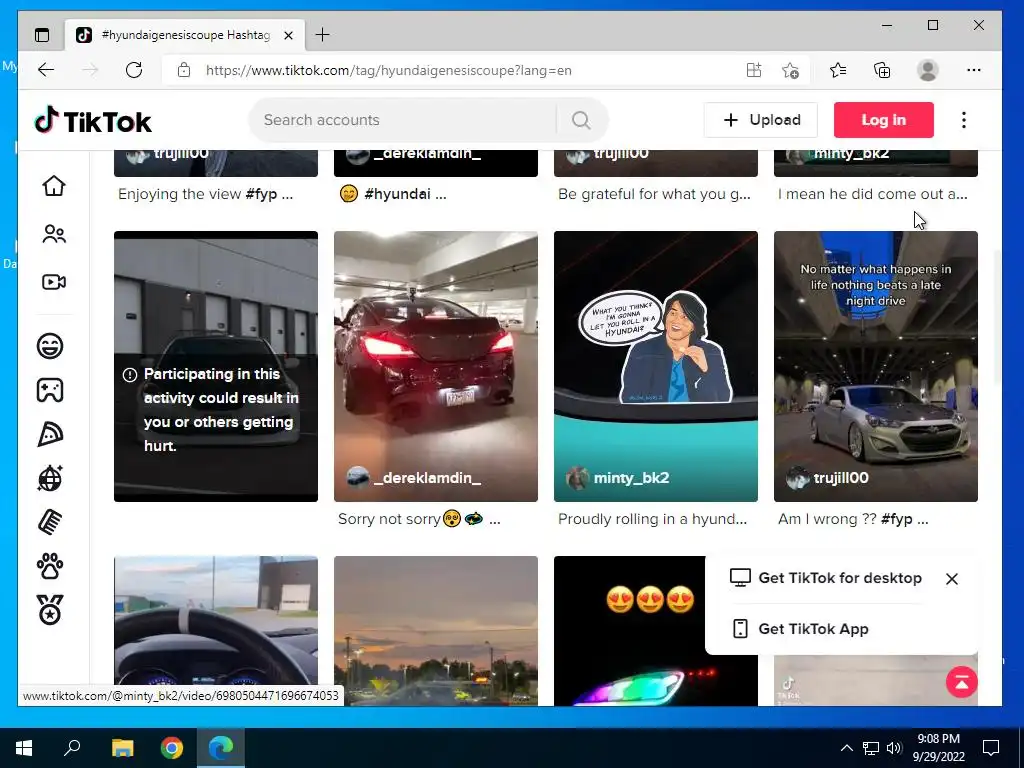Image resolution: width=1024 pixels, height=768 pixels.
Task: Open File Explorer from taskbar
Action: [x=122, y=748]
